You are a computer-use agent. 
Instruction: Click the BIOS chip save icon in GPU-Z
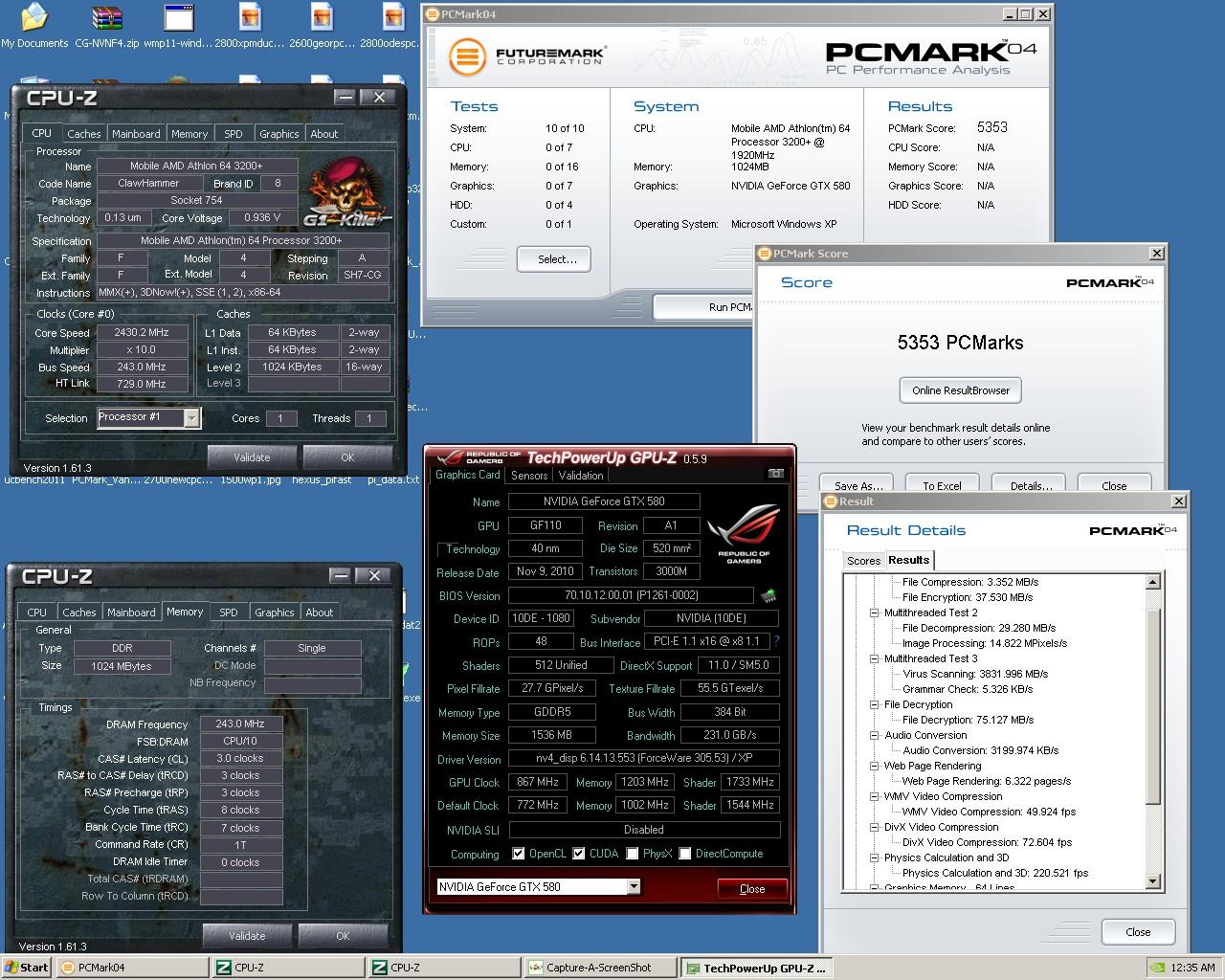(768, 596)
